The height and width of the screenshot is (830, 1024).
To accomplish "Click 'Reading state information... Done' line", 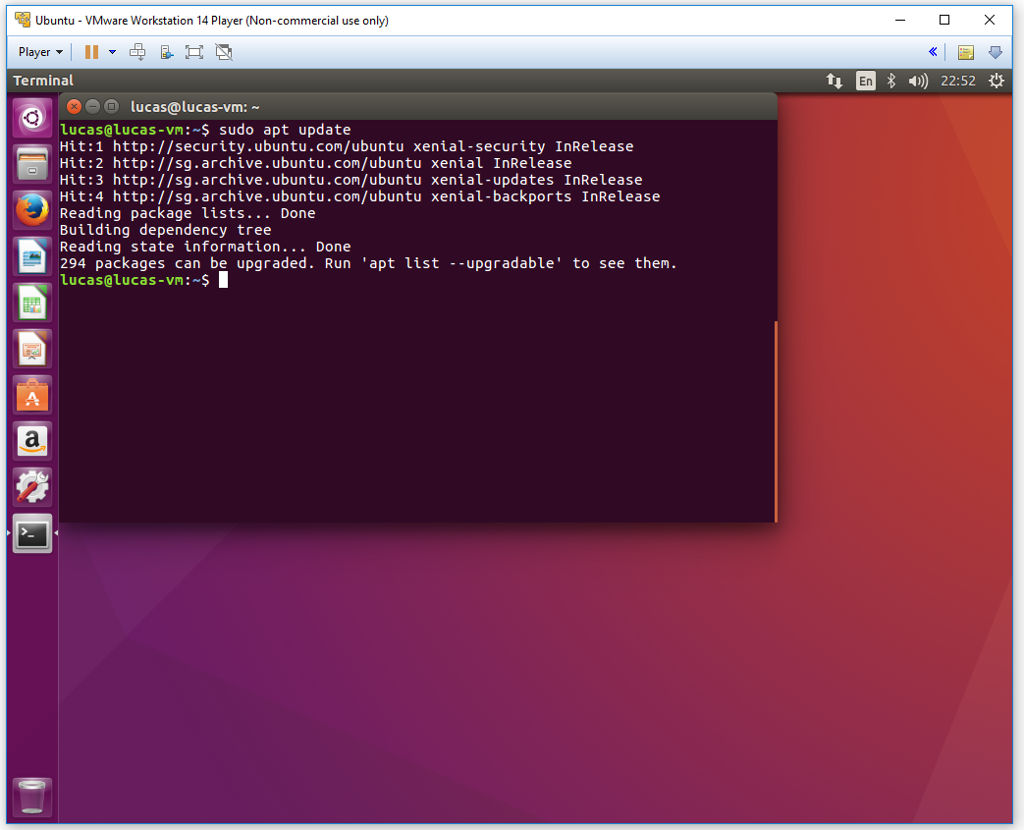I will [205, 247].
